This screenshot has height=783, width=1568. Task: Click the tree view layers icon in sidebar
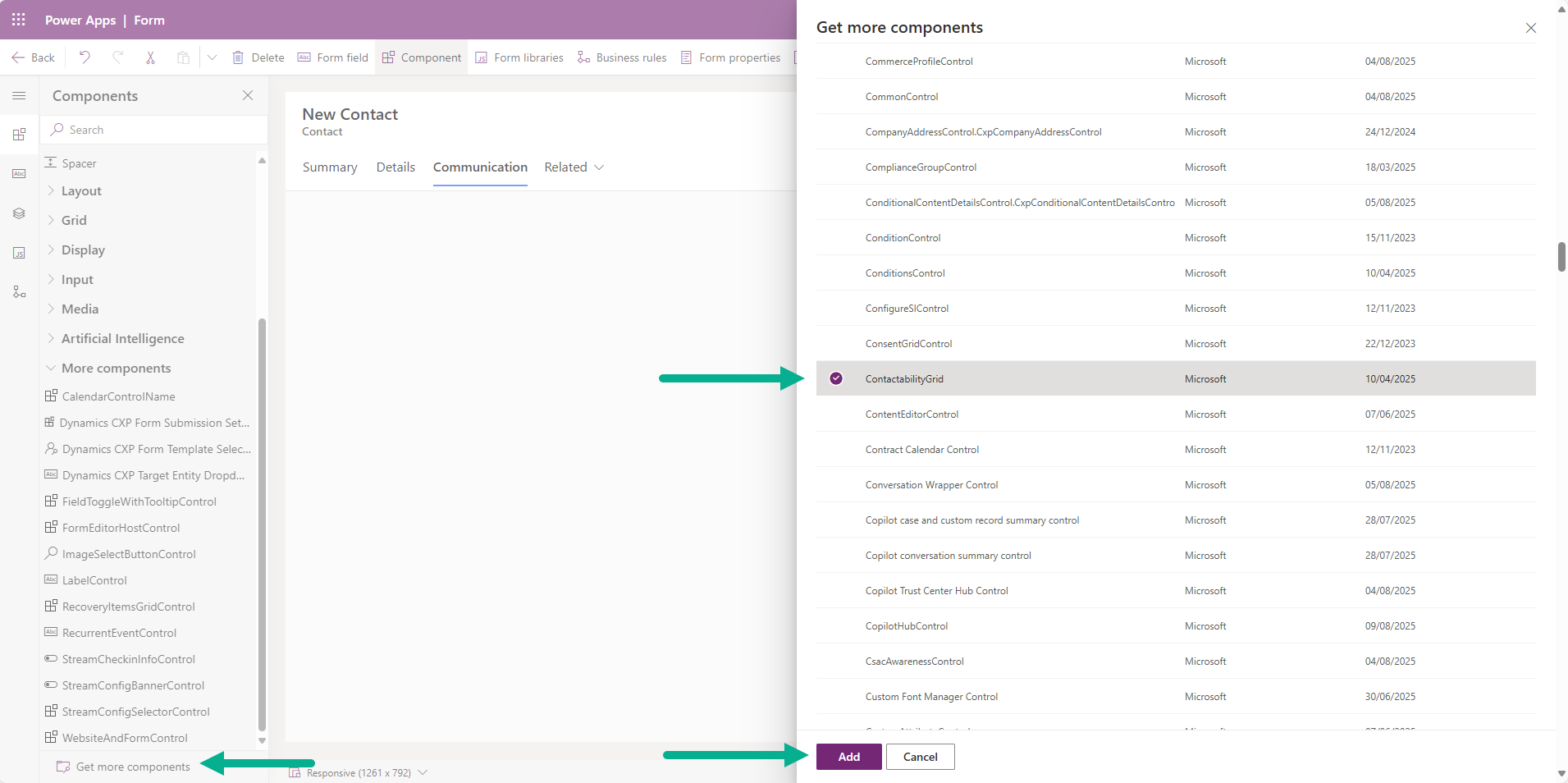tap(19, 213)
